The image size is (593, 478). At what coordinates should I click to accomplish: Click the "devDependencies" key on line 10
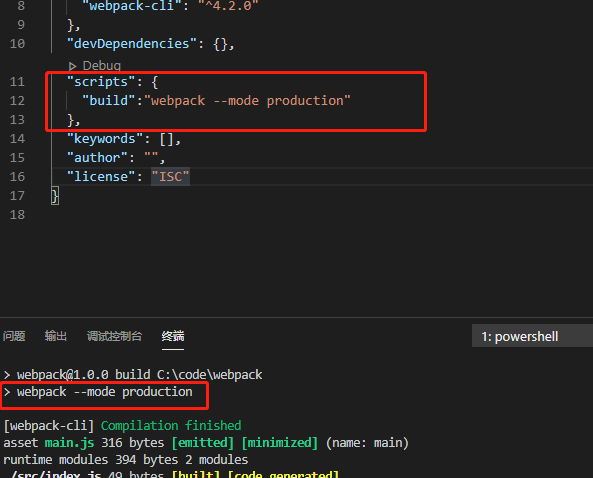(132, 44)
